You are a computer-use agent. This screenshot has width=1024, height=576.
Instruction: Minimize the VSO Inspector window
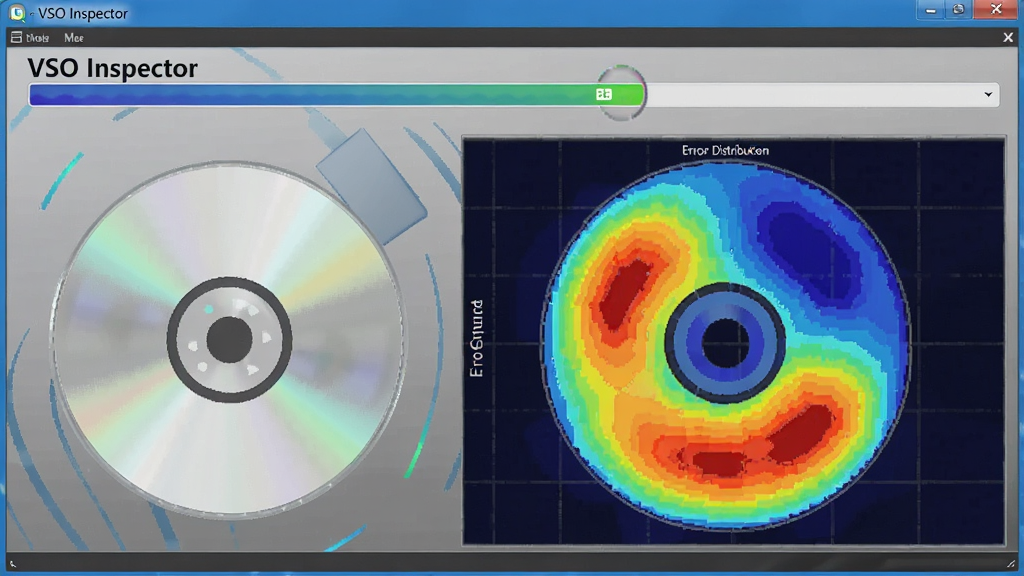tap(931, 10)
